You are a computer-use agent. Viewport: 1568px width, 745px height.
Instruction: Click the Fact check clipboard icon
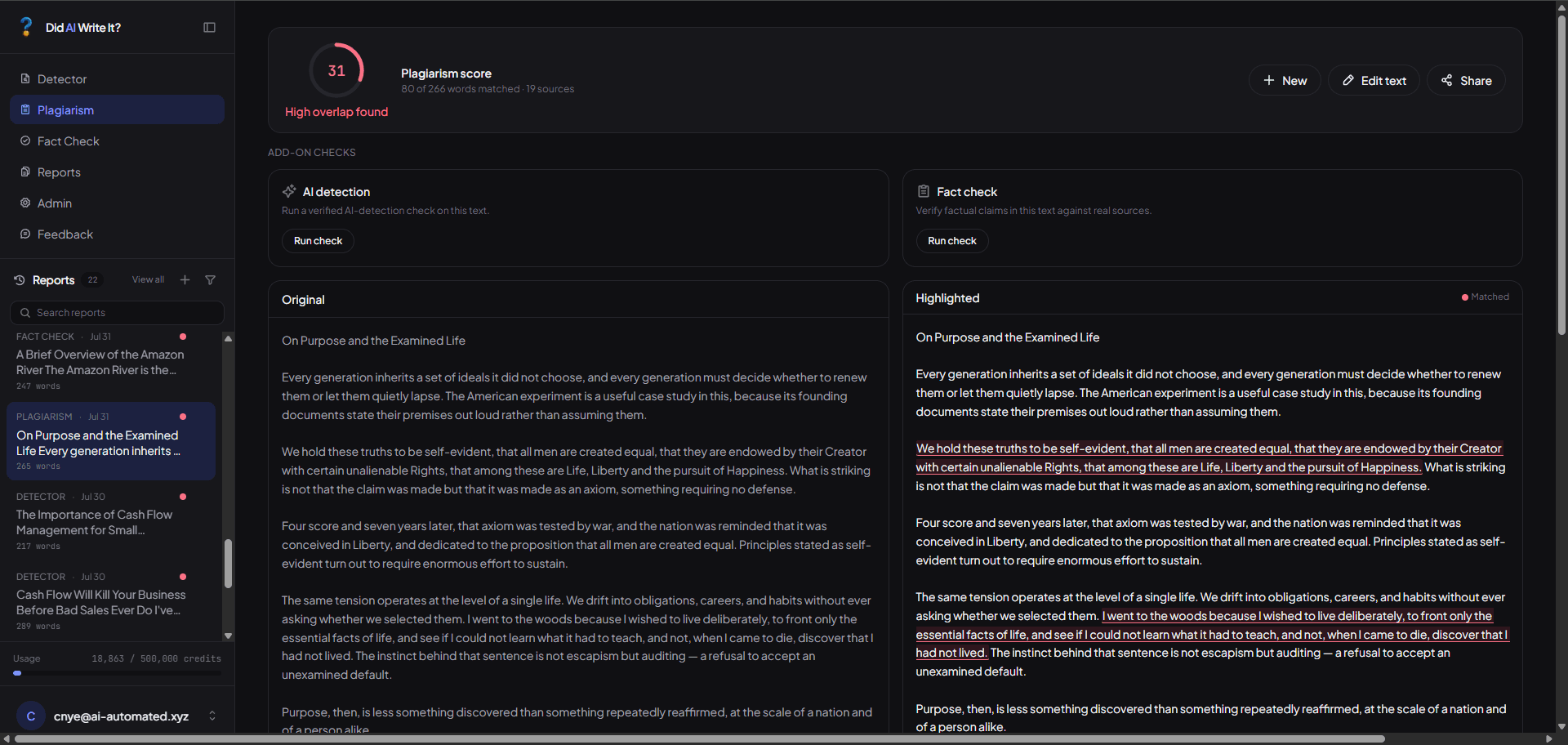point(924,191)
